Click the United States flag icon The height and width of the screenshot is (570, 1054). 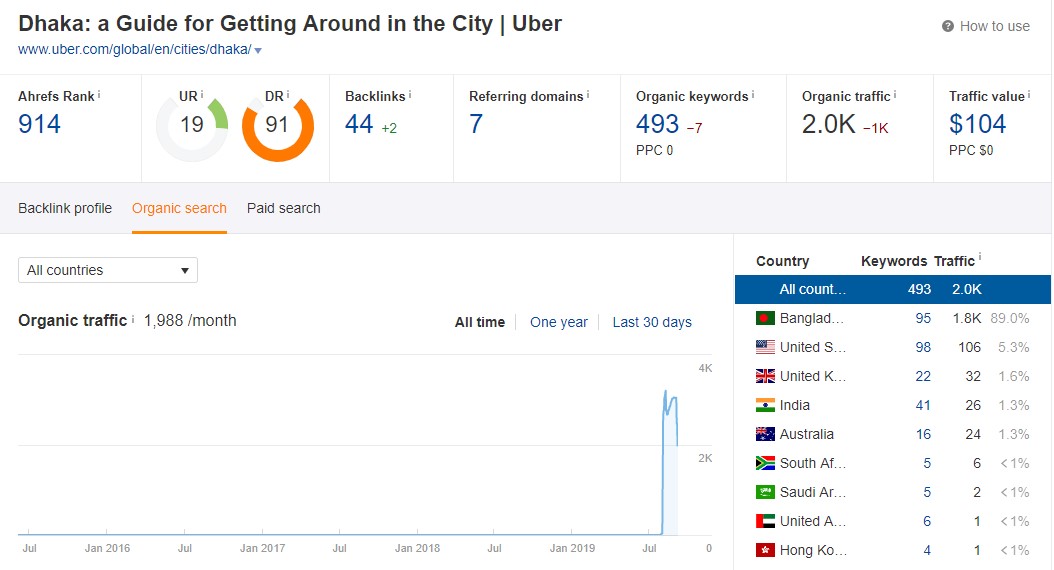click(765, 348)
